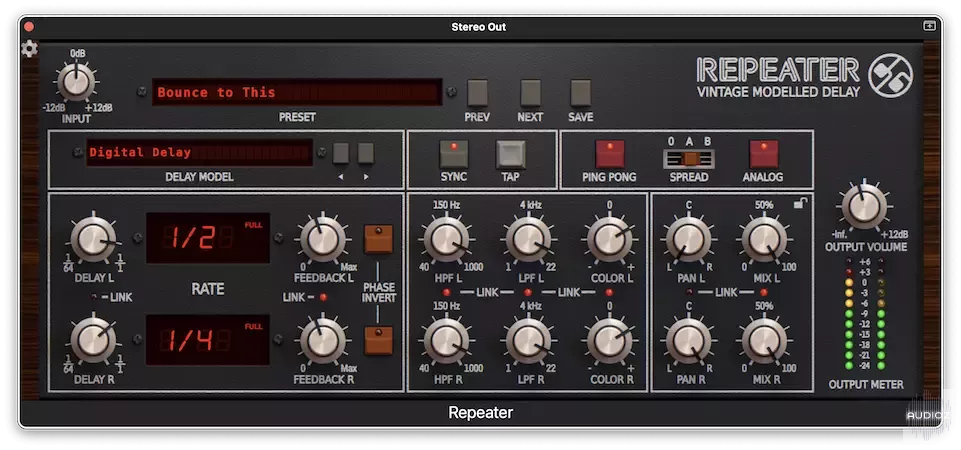Viewport: 961px width, 450px height.
Task: Open the settings gear icon
Action: click(x=29, y=49)
